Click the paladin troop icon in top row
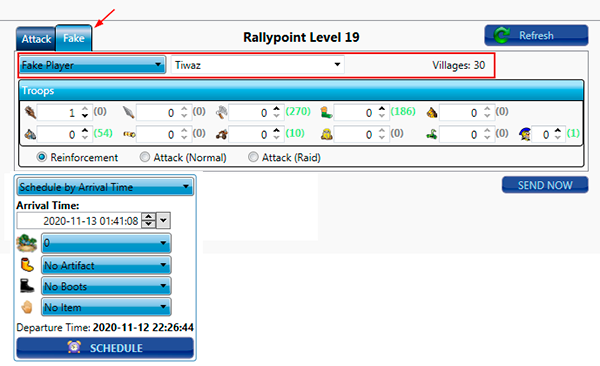The width and height of the screenshot is (600, 366). coord(432,113)
